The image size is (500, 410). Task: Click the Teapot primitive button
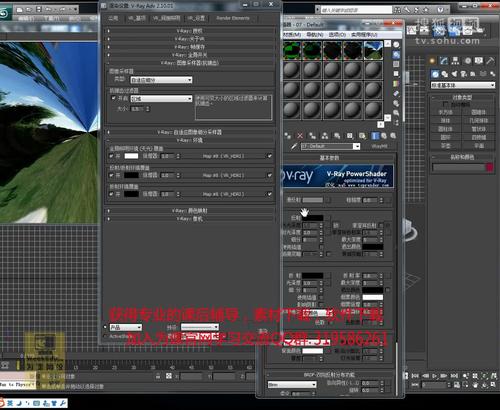pos(446,146)
